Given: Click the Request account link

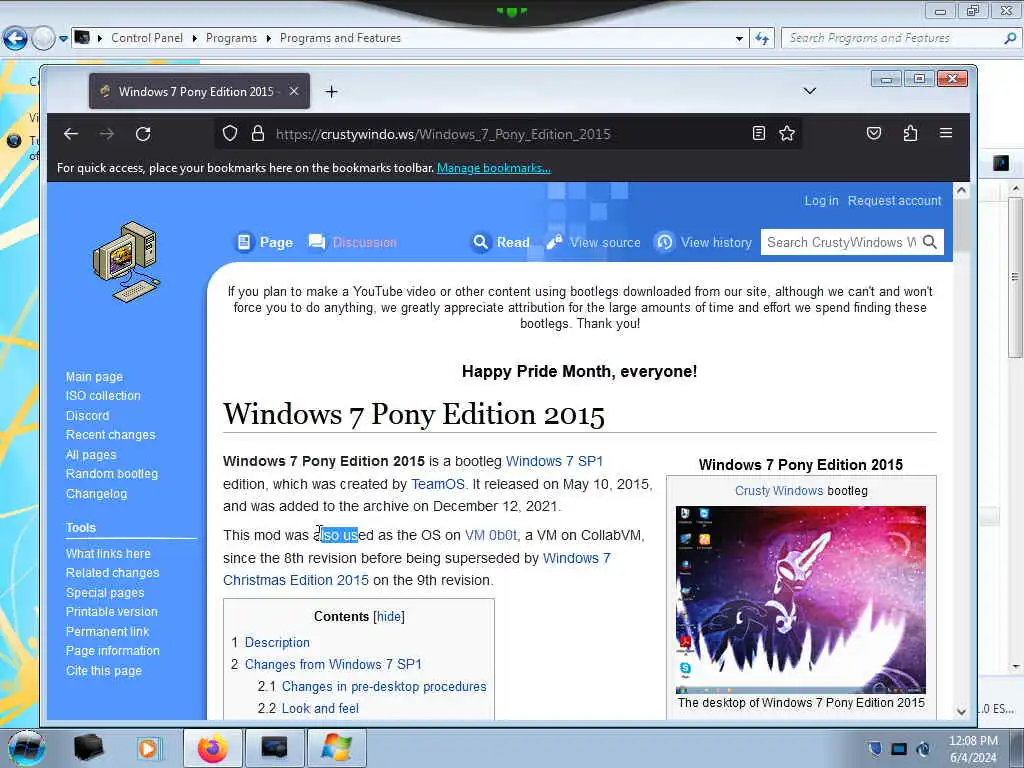Looking at the screenshot, I should pyautogui.click(x=894, y=200).
